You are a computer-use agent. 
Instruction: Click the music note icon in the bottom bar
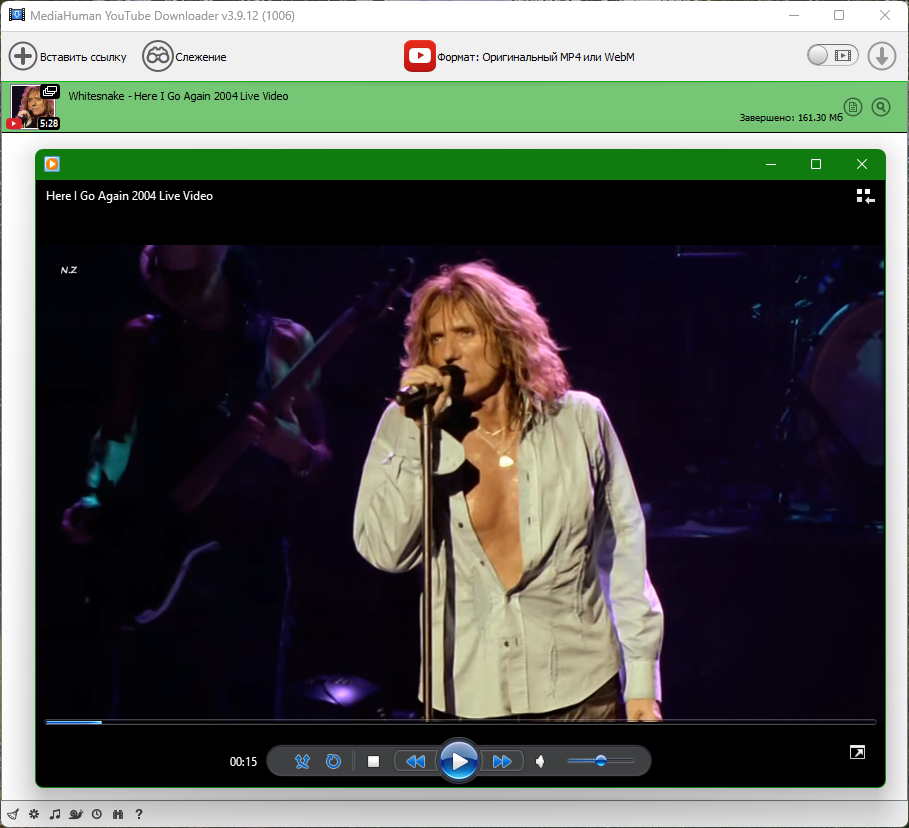point(55,814)
